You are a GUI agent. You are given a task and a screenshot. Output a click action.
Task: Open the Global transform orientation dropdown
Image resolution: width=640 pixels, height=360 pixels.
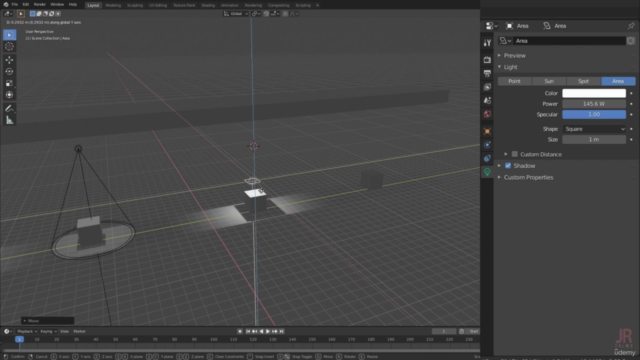pos(236,13)
